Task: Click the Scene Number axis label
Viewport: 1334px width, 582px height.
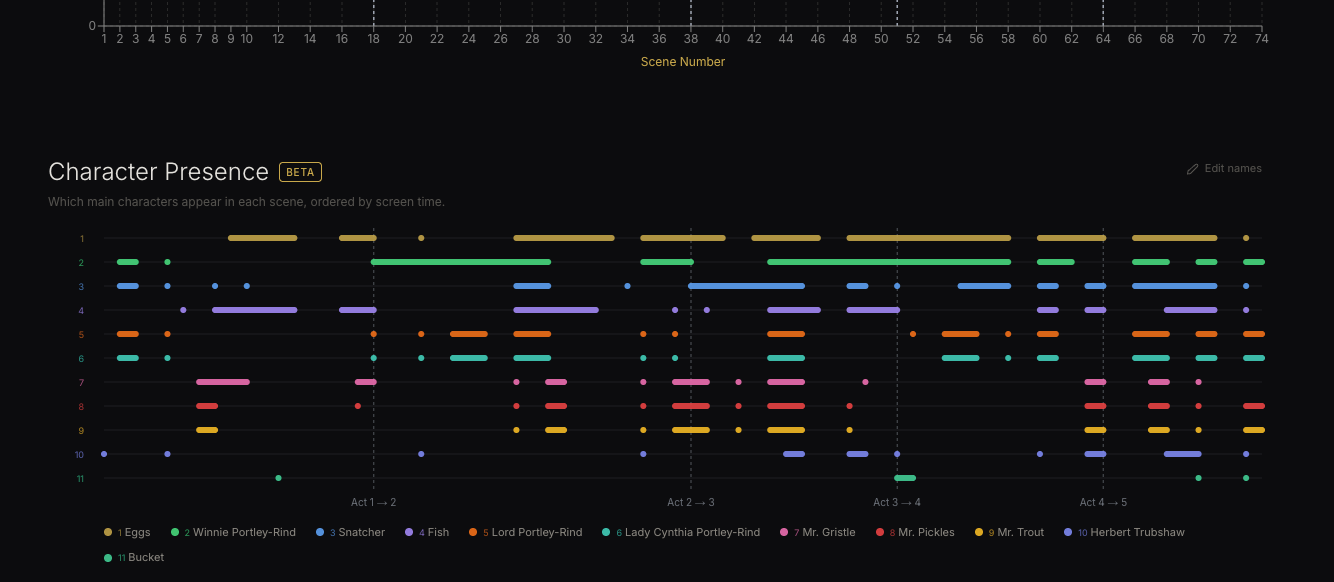Action: coord(683,62)
